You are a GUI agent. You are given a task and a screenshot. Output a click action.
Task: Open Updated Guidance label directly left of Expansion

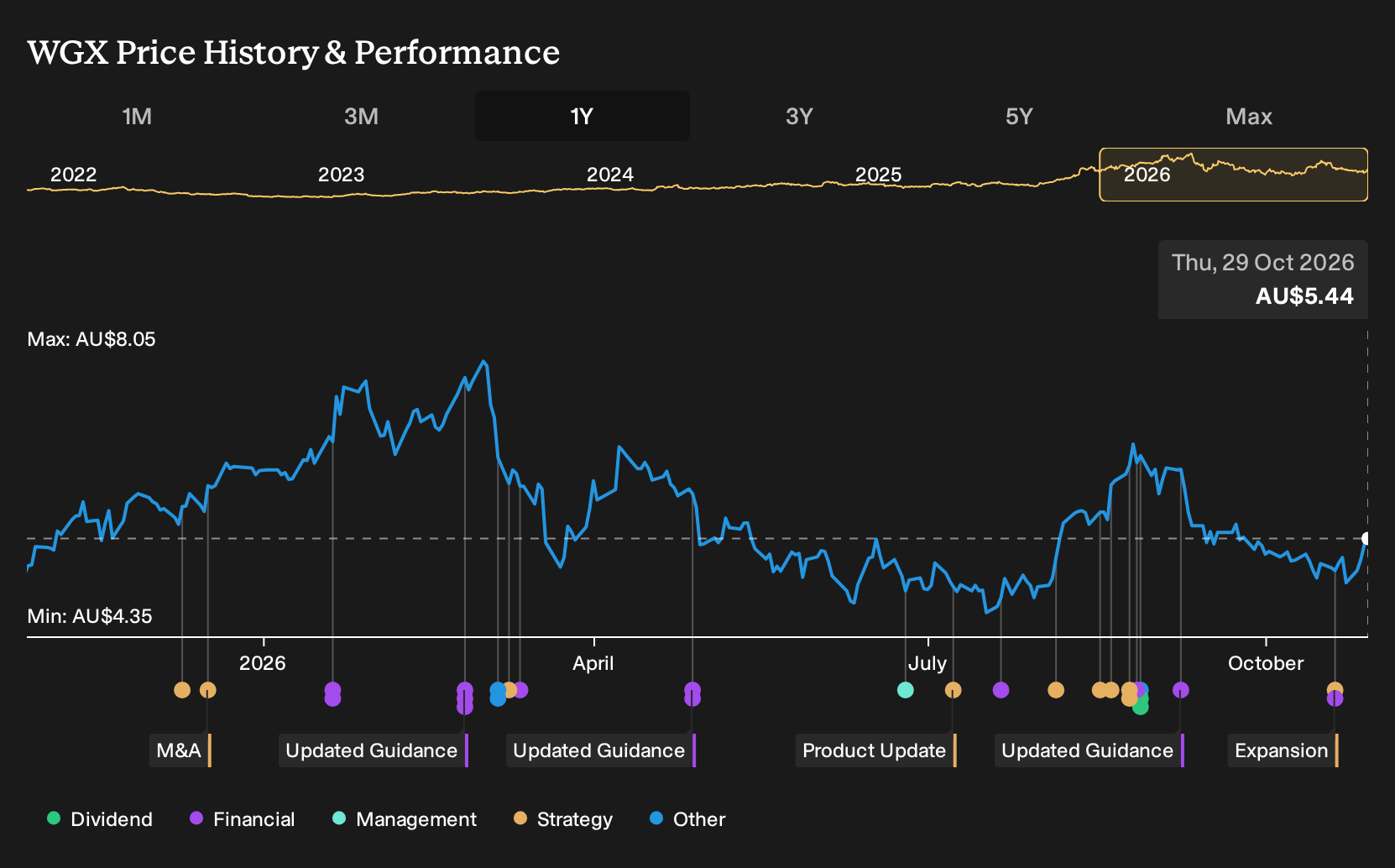[x=1089, y=750]
